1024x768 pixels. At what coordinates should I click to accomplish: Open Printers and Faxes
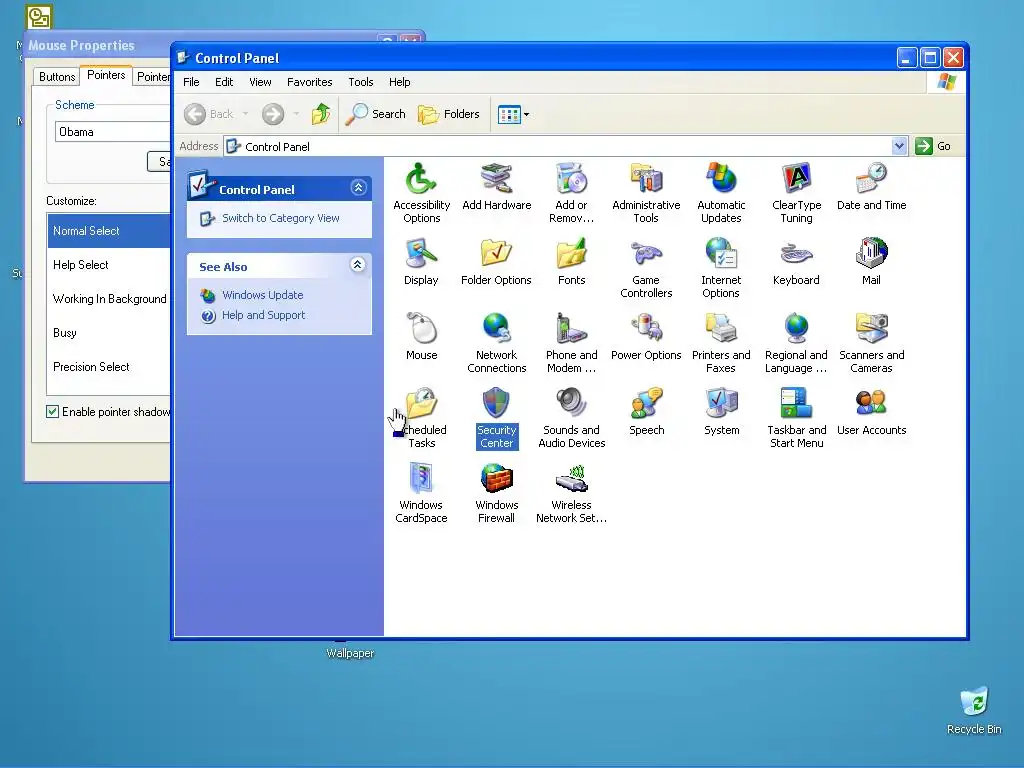click(721, 344)
